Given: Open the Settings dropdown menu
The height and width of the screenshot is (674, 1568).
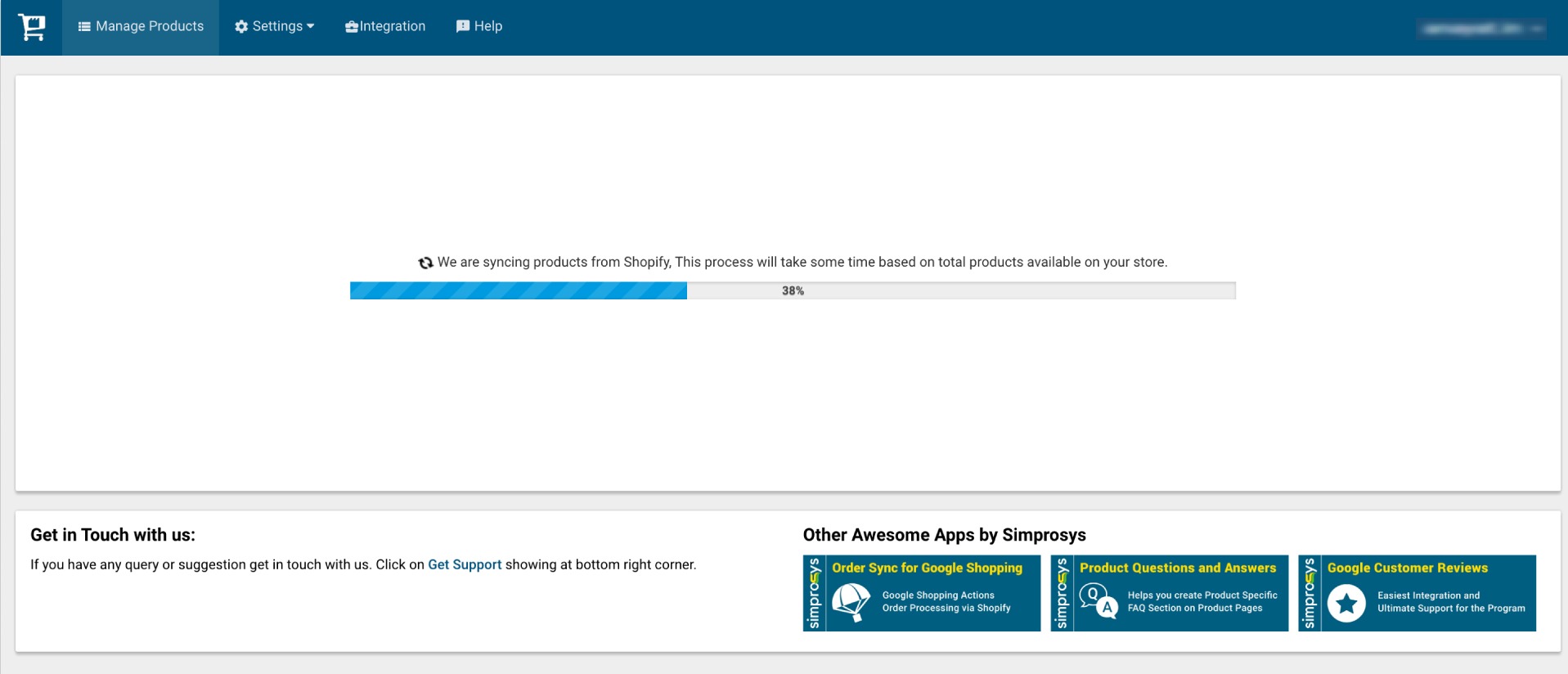Looking at the screenshot, I should coord(274,27).
